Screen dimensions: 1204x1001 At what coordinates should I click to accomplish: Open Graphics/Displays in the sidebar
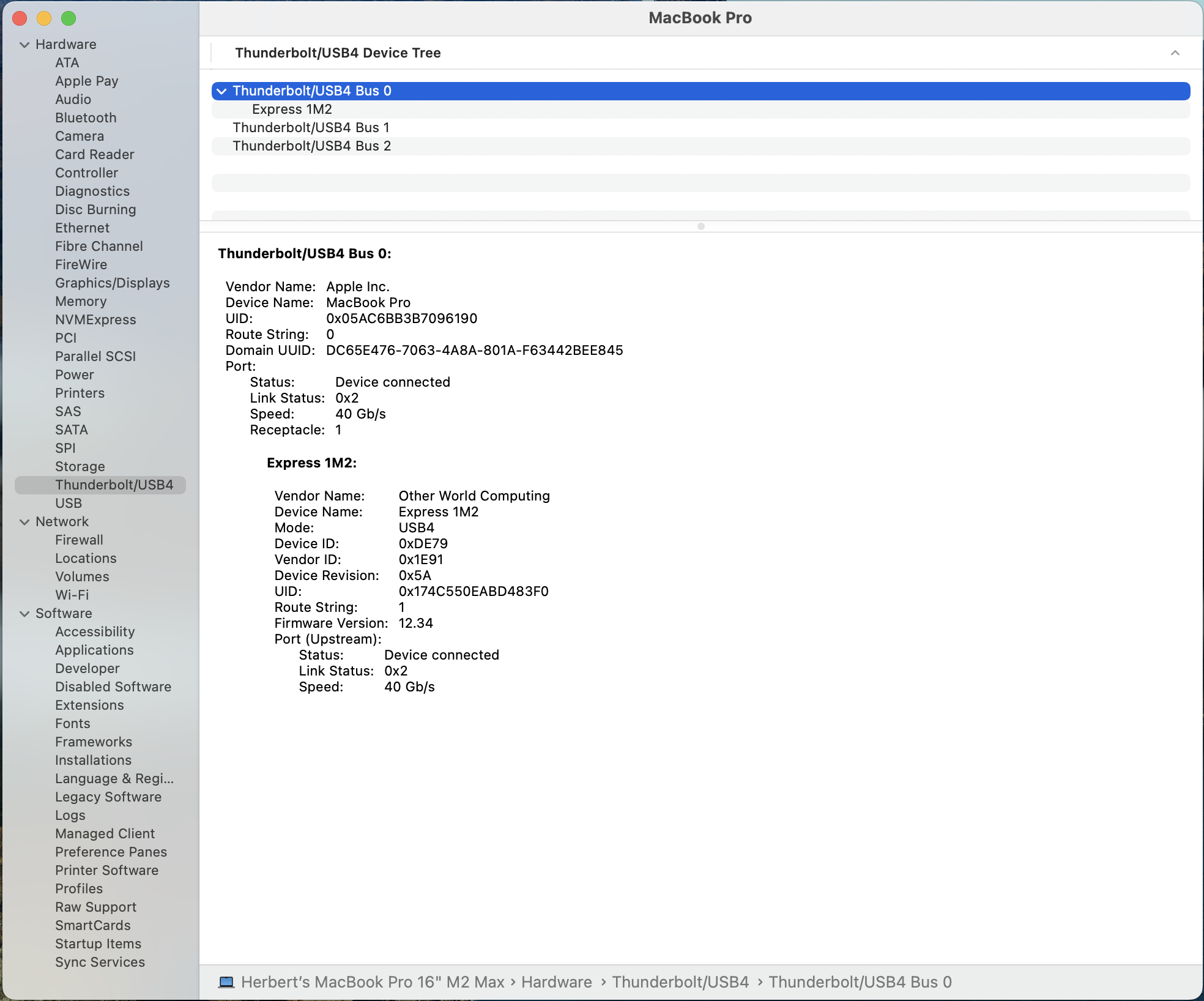[x=113, y=283]
